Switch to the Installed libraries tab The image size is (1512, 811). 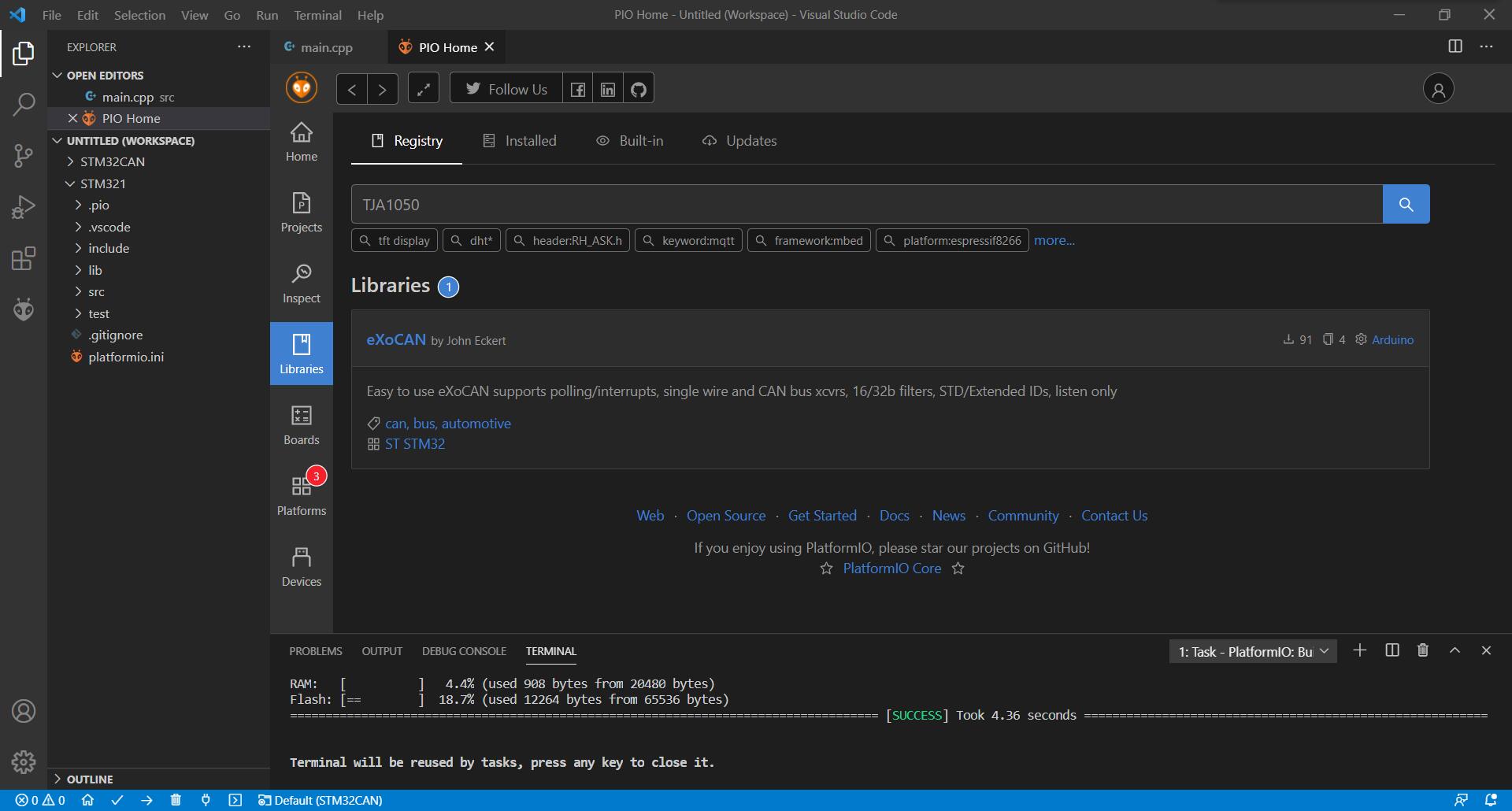519,141
